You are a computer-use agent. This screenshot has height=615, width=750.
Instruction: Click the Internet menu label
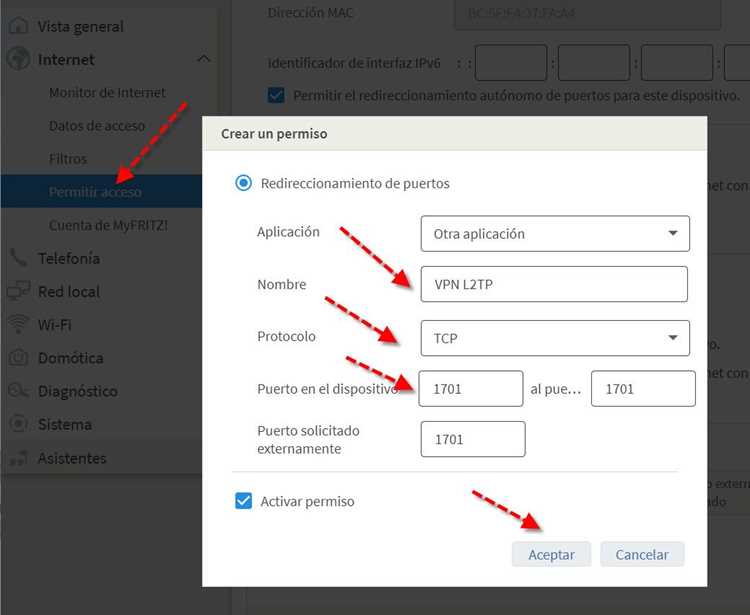[66, 59]
